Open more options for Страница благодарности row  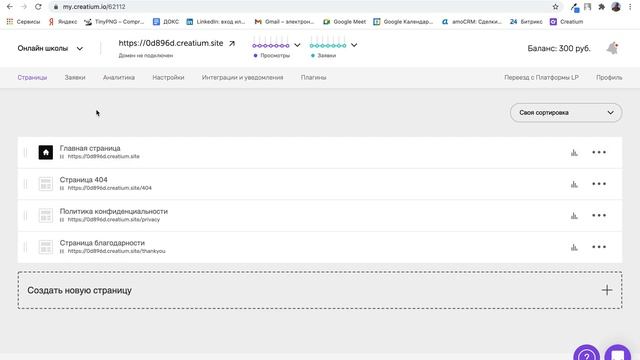coord(599,247)
